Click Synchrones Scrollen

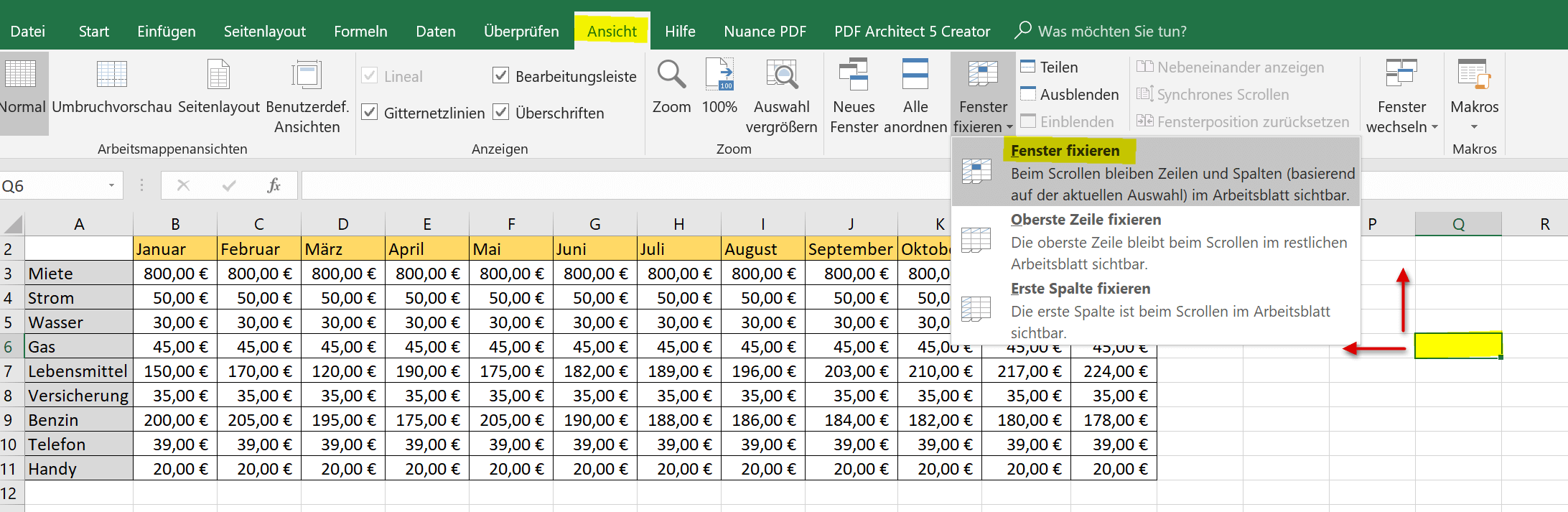[1213, 95]
